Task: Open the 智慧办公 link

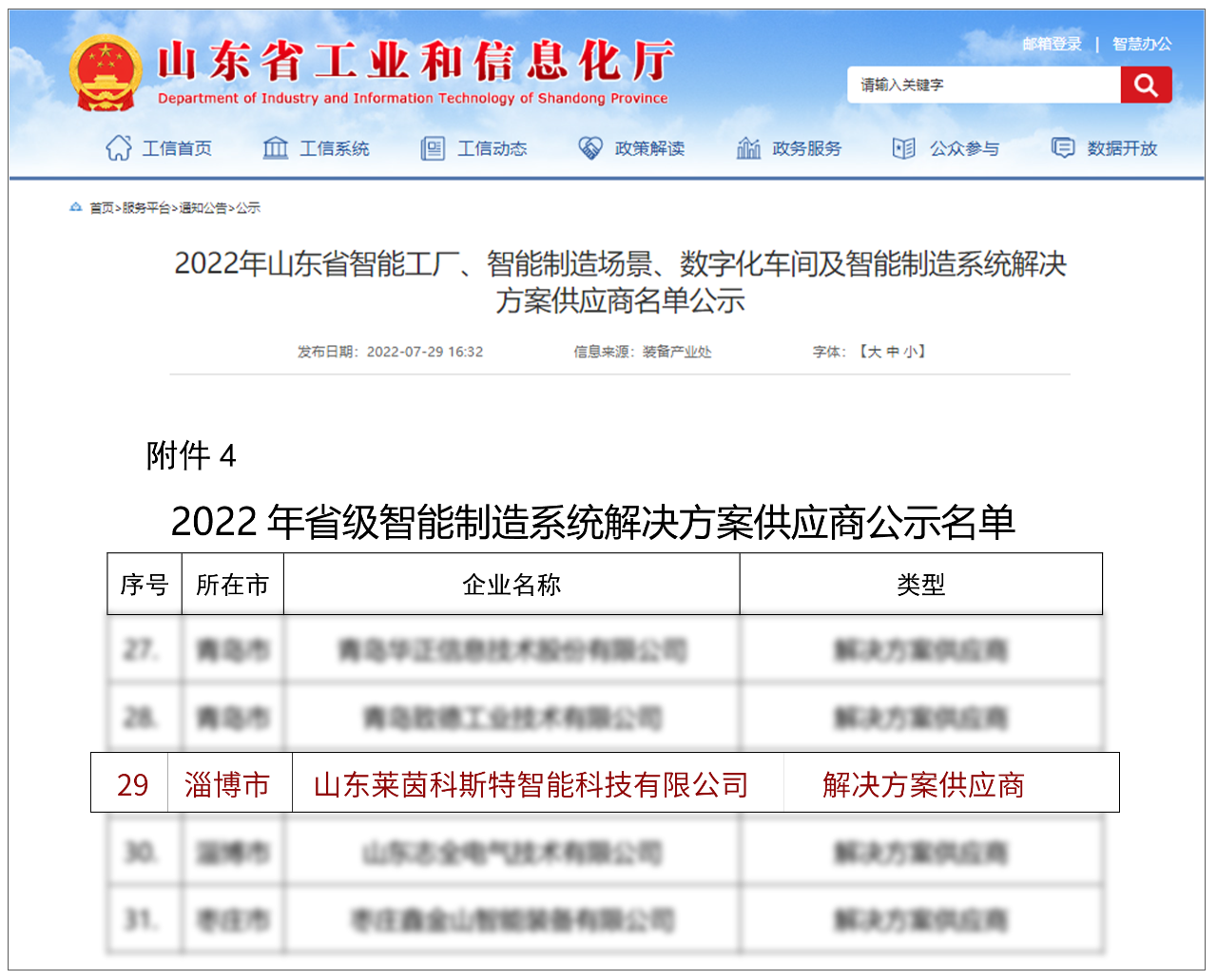Action: pos(1142,44)
